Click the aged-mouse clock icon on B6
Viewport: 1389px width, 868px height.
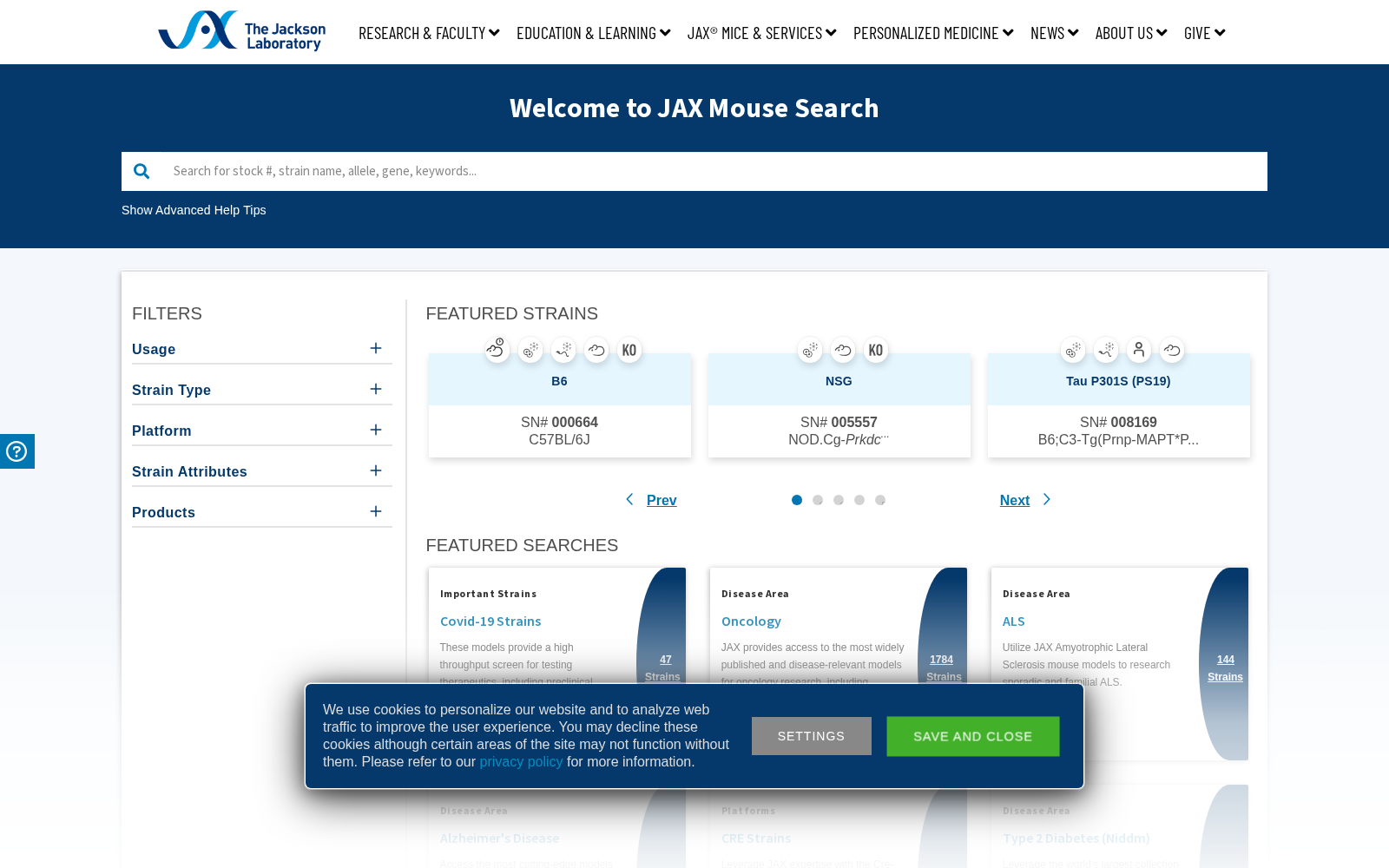pos(497,350)
